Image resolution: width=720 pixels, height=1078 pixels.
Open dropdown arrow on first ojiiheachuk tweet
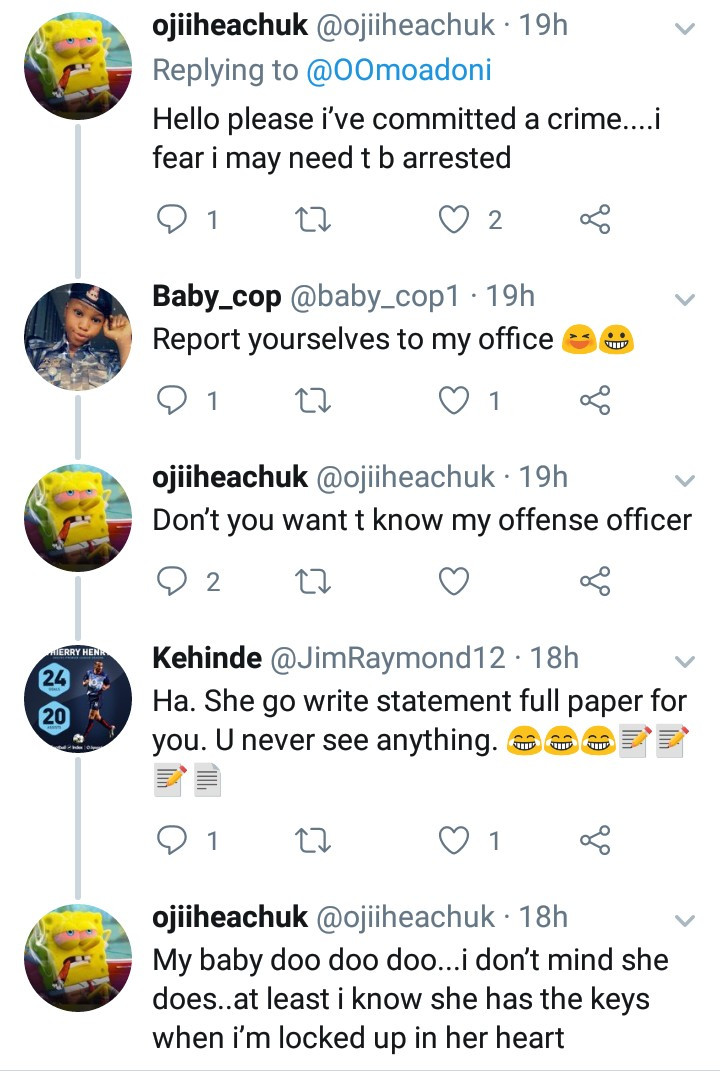pos(685,29)
